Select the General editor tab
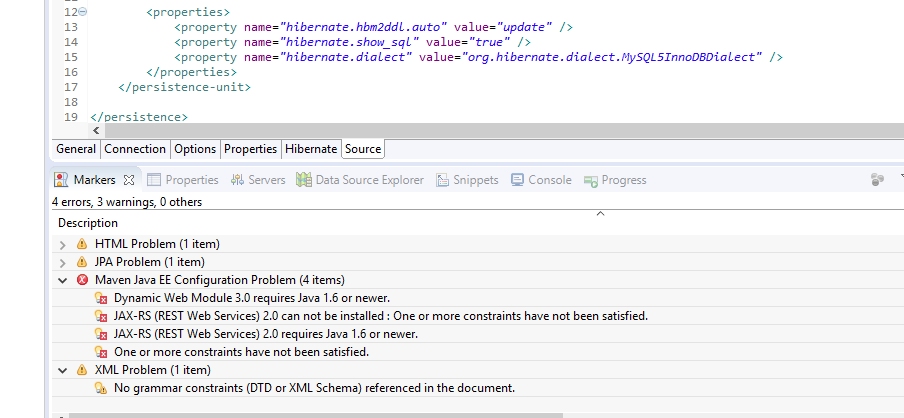The height and width of the screenshot is (418, 904). point(76,149)
